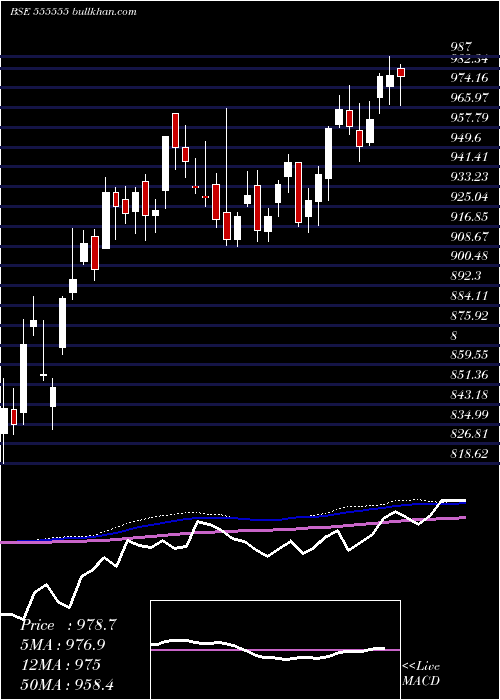Click the 908.67 price axis label
500x700 pixels.
click(469, 237)
